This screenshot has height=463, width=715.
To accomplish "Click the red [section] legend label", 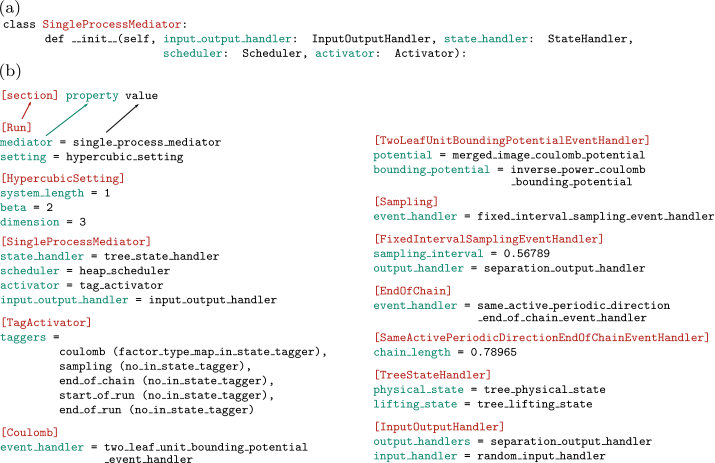I will pos(30,95).
